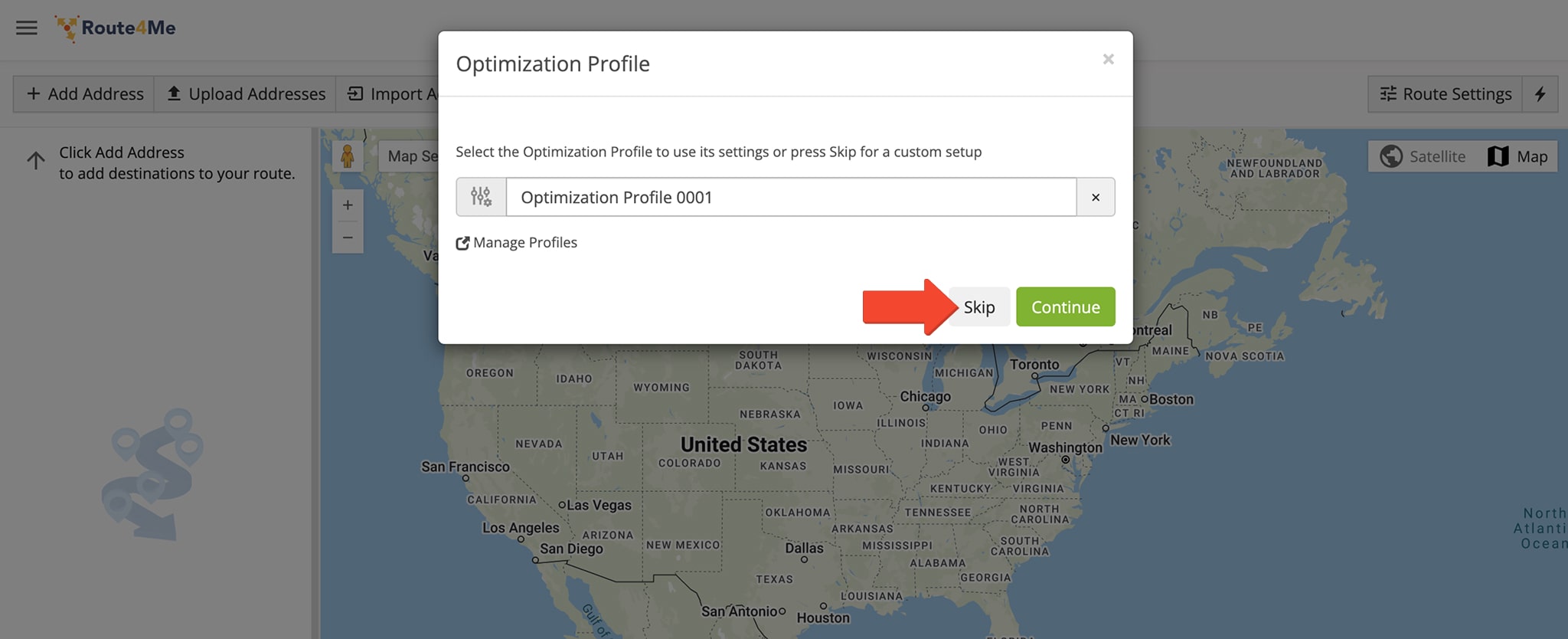Screen dimensions: 1568x639
Task: Zoom in on the map
Action: coord(348,205)
